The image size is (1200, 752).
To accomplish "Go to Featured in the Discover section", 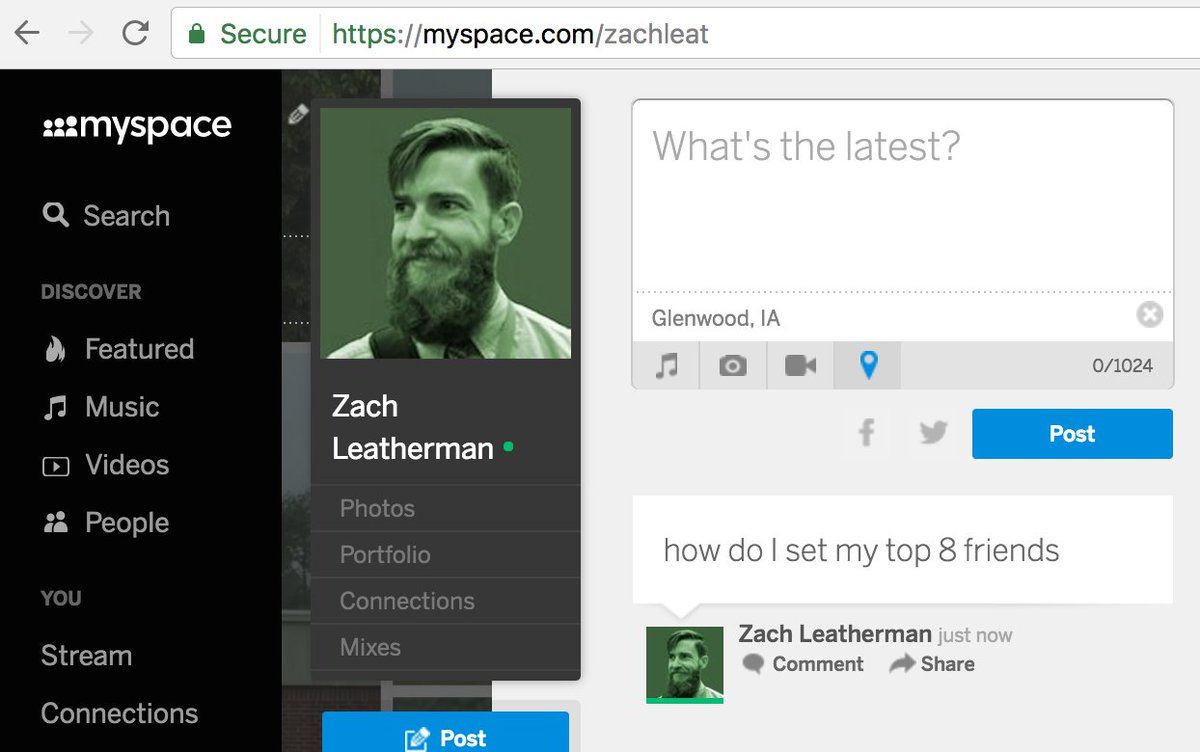I will [118, 349].
